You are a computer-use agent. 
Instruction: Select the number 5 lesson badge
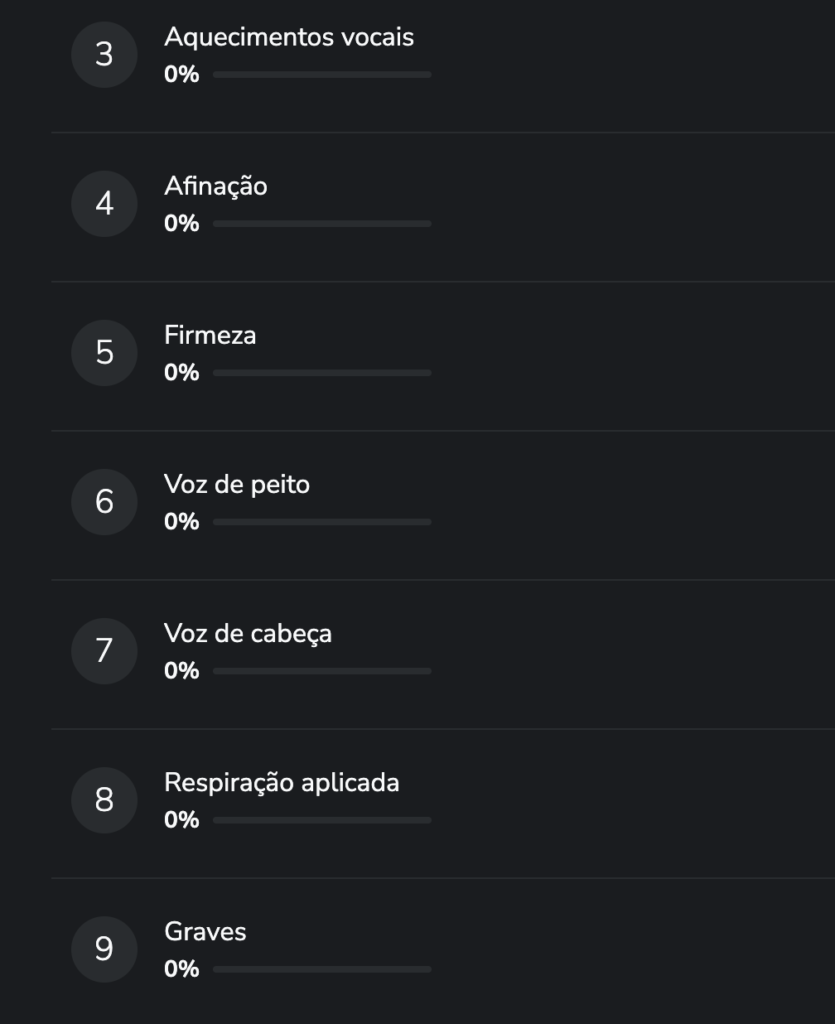coord(104,353)
